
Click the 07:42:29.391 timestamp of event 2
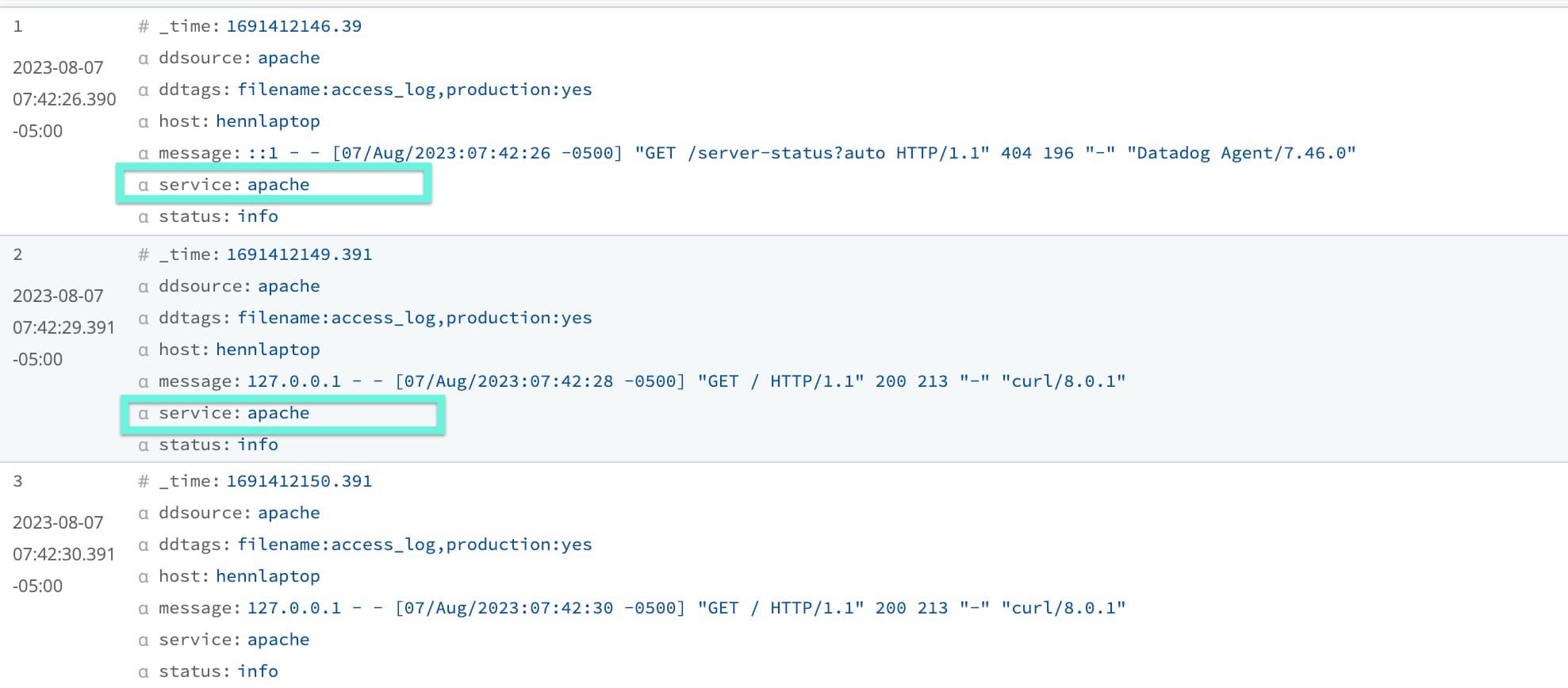(63, 327)
